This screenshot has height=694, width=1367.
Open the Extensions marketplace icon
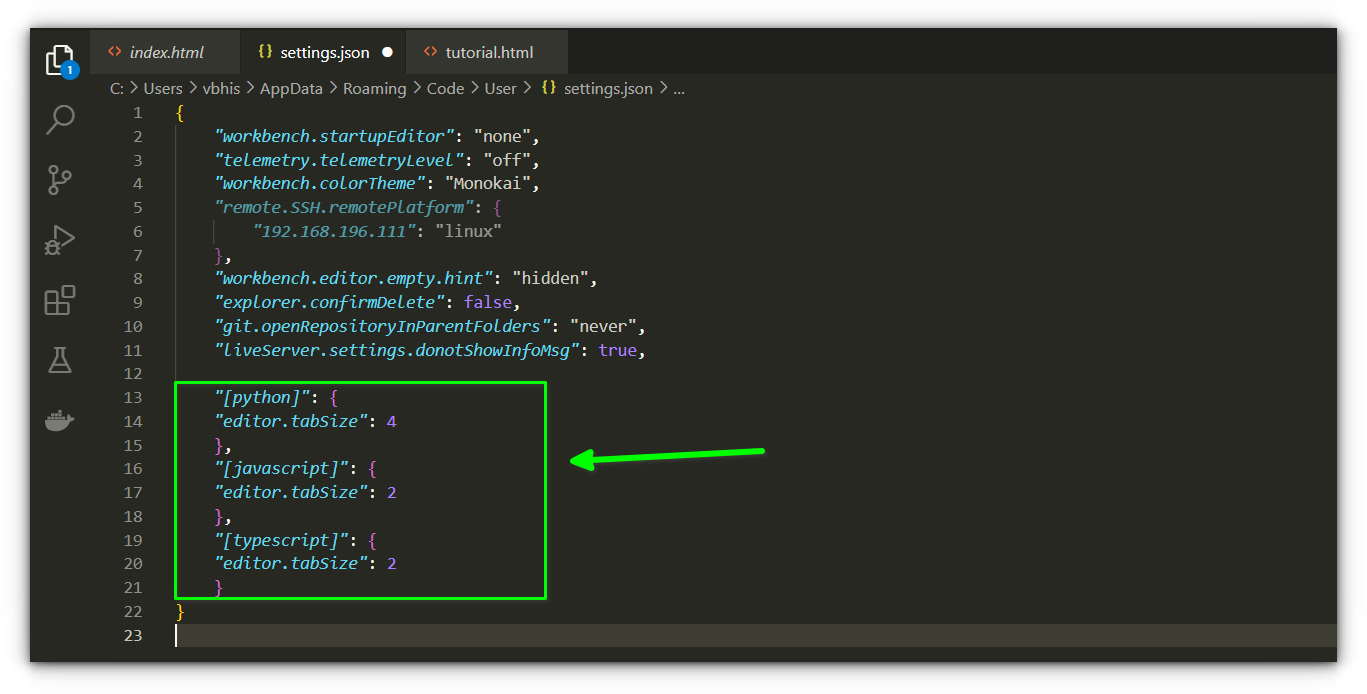pos(60,300)
